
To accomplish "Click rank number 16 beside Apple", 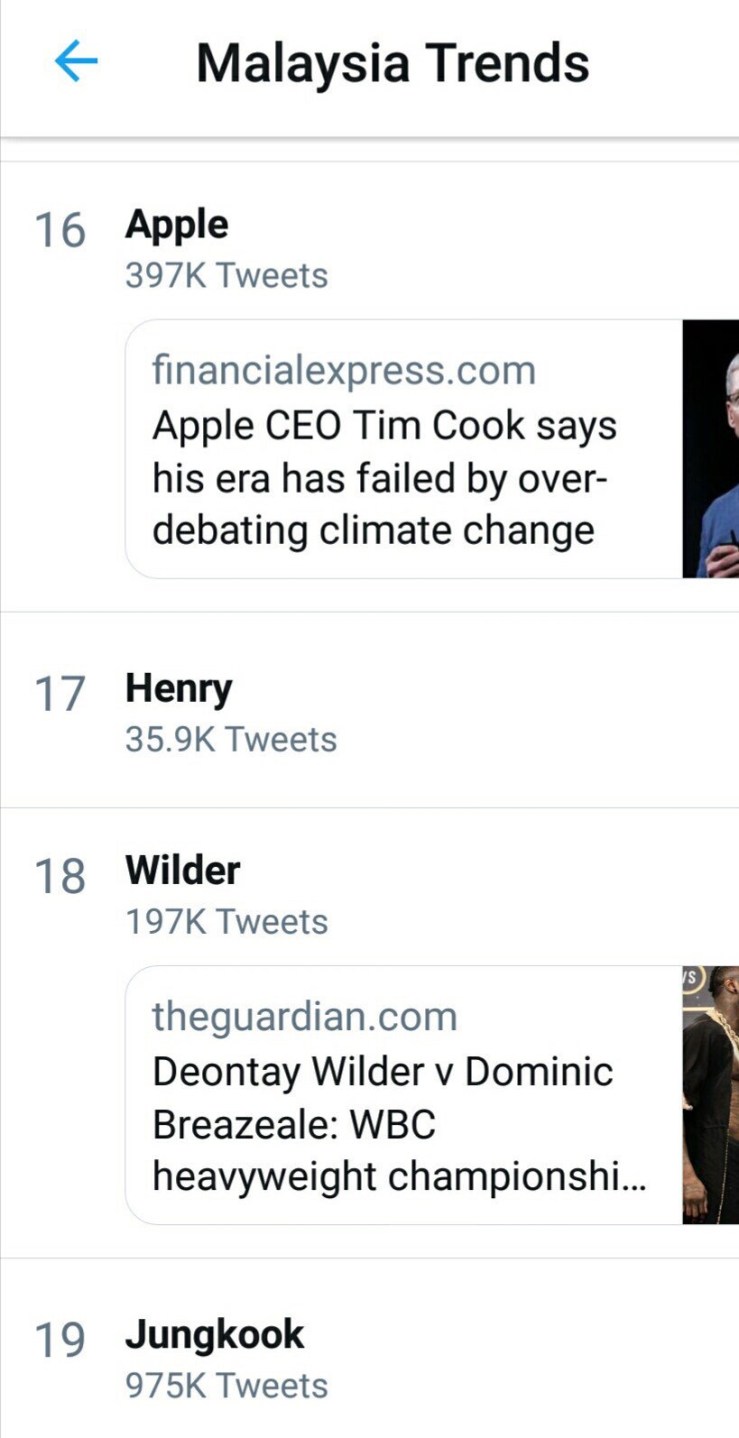I will tap(60, 230).
